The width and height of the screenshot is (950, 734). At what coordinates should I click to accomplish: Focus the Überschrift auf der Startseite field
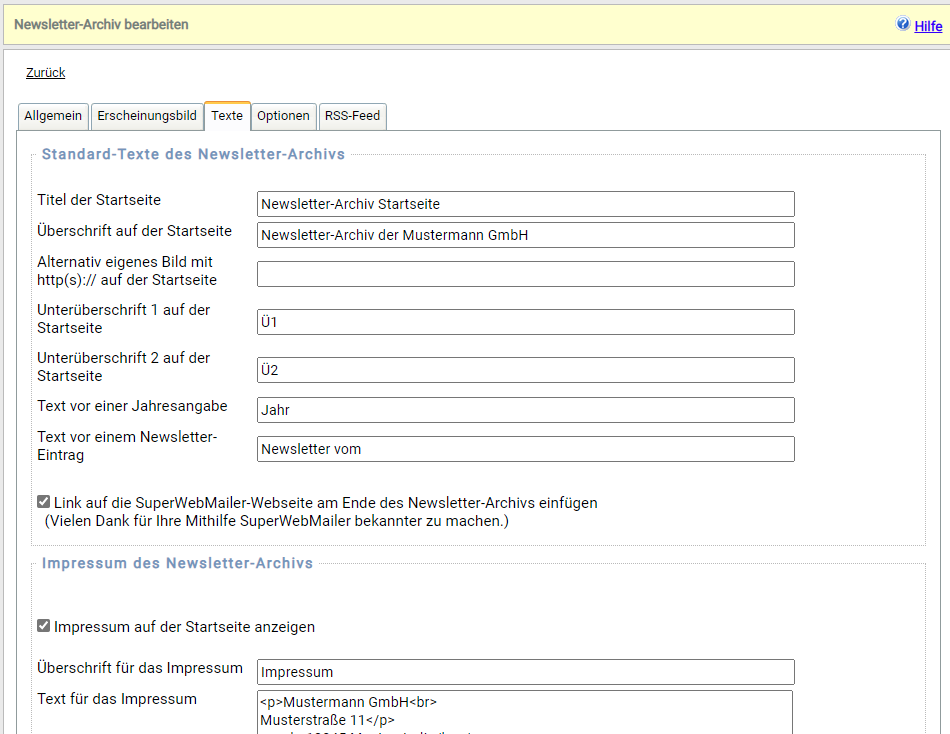pyautogui.click(x=525, y=235)
